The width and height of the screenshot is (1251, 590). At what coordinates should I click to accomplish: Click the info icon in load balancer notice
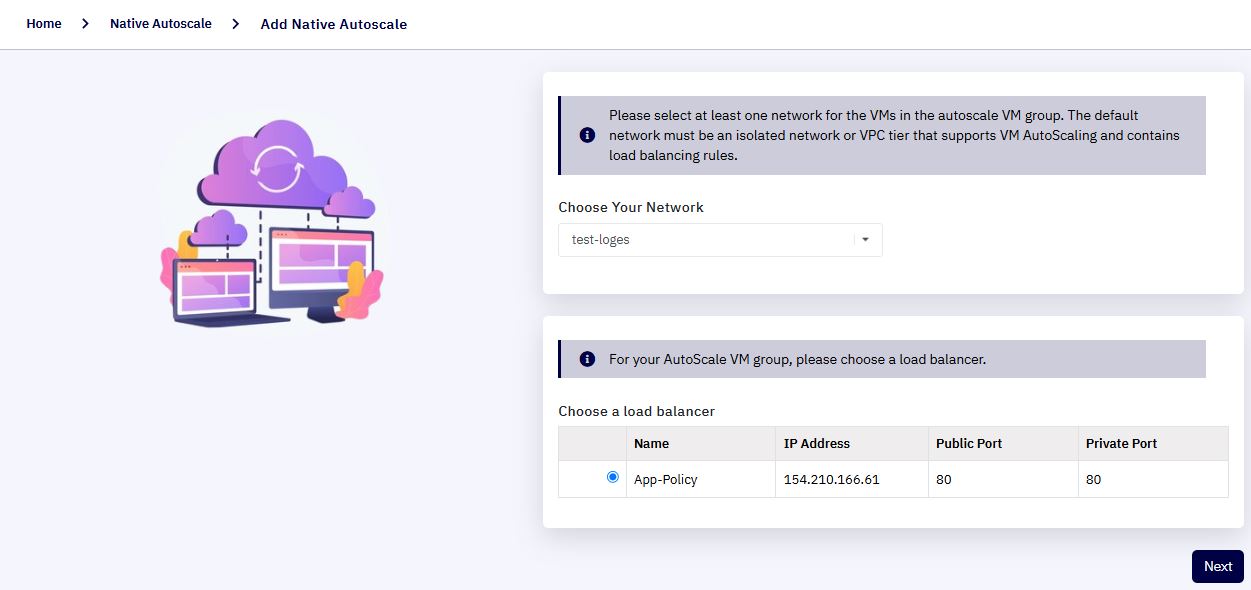[587, 359]
